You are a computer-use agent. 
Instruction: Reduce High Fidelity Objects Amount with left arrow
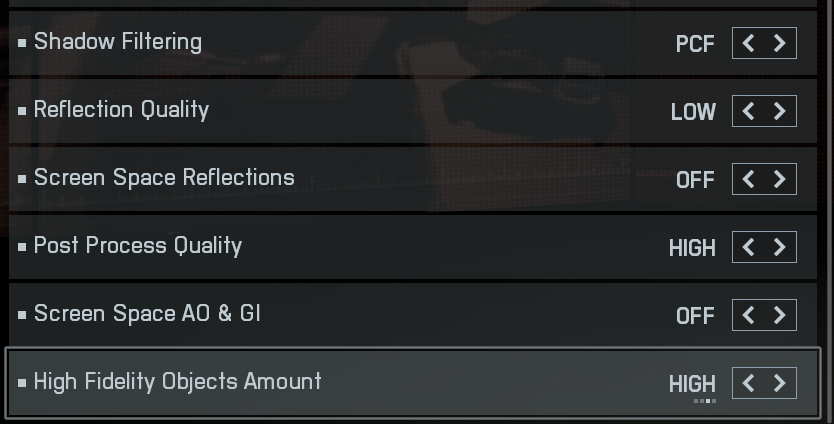[x=749, y=383]
